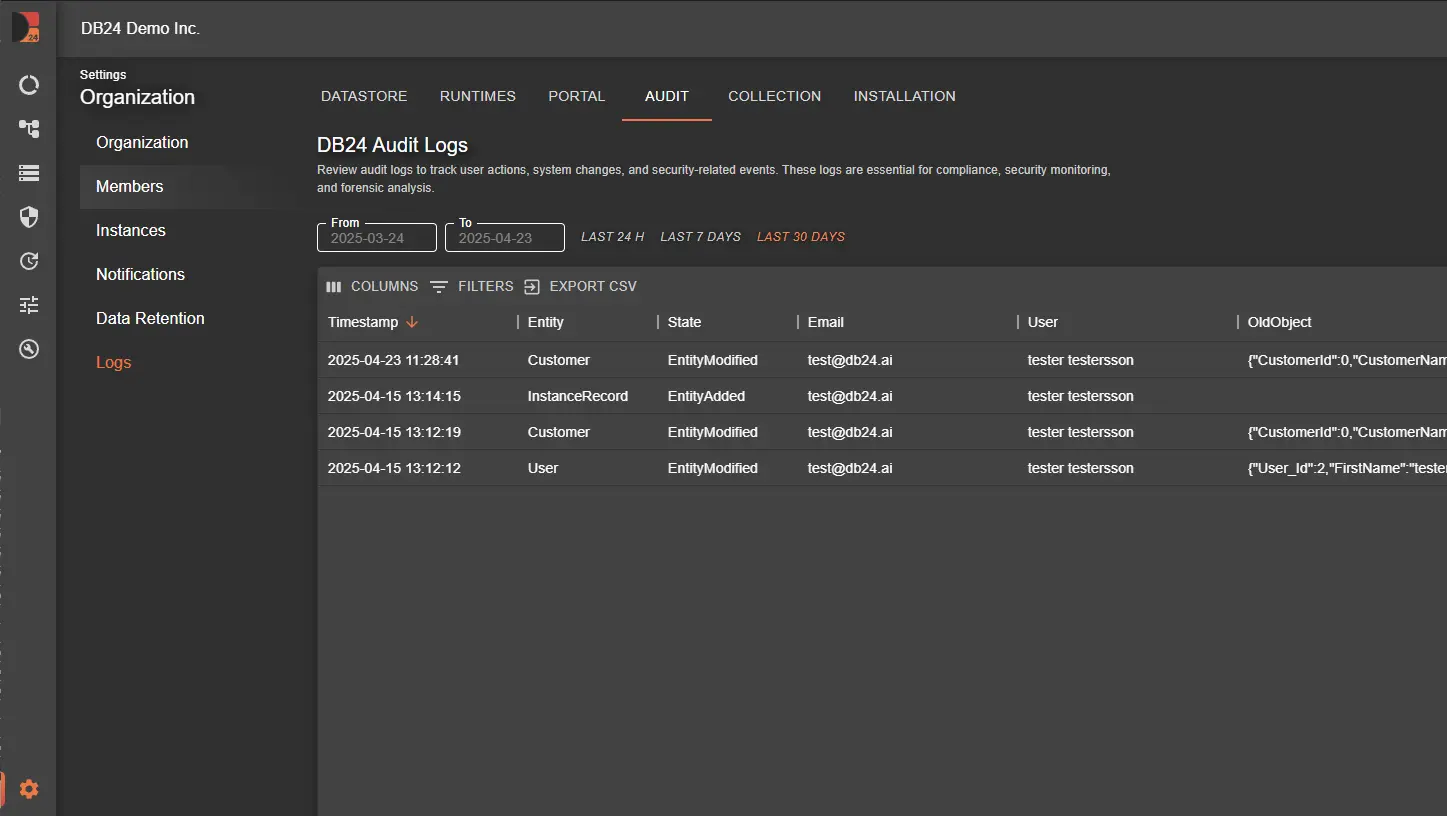This screenshot has height=816, width=1447.
Task: Open the Columns visibility panel
Action: click(x=372, y=287)
